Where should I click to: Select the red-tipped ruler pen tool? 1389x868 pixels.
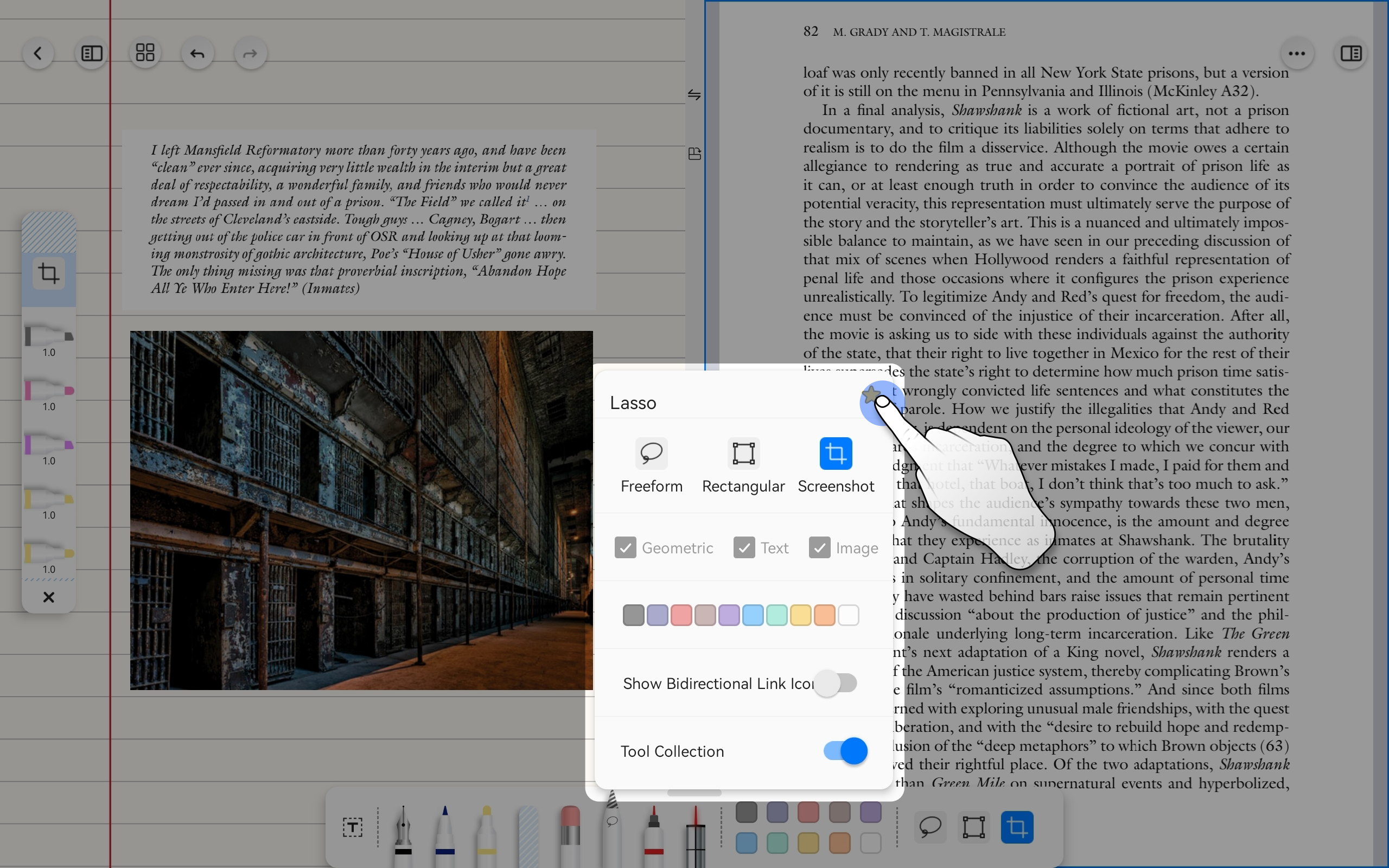[696, 835]
